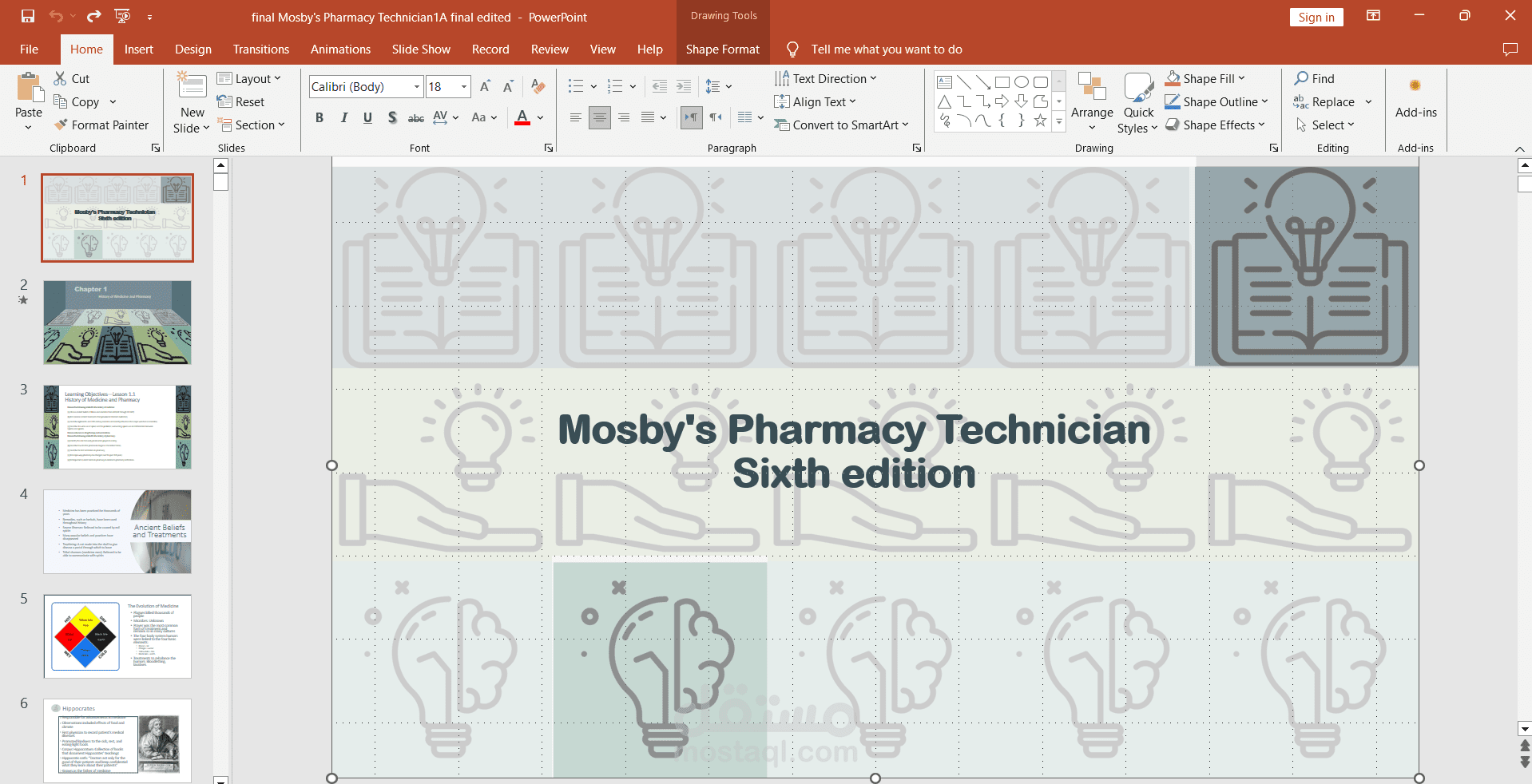Center the paragraph text
The width and height of the screenshot is (1532, 784).
599,117
